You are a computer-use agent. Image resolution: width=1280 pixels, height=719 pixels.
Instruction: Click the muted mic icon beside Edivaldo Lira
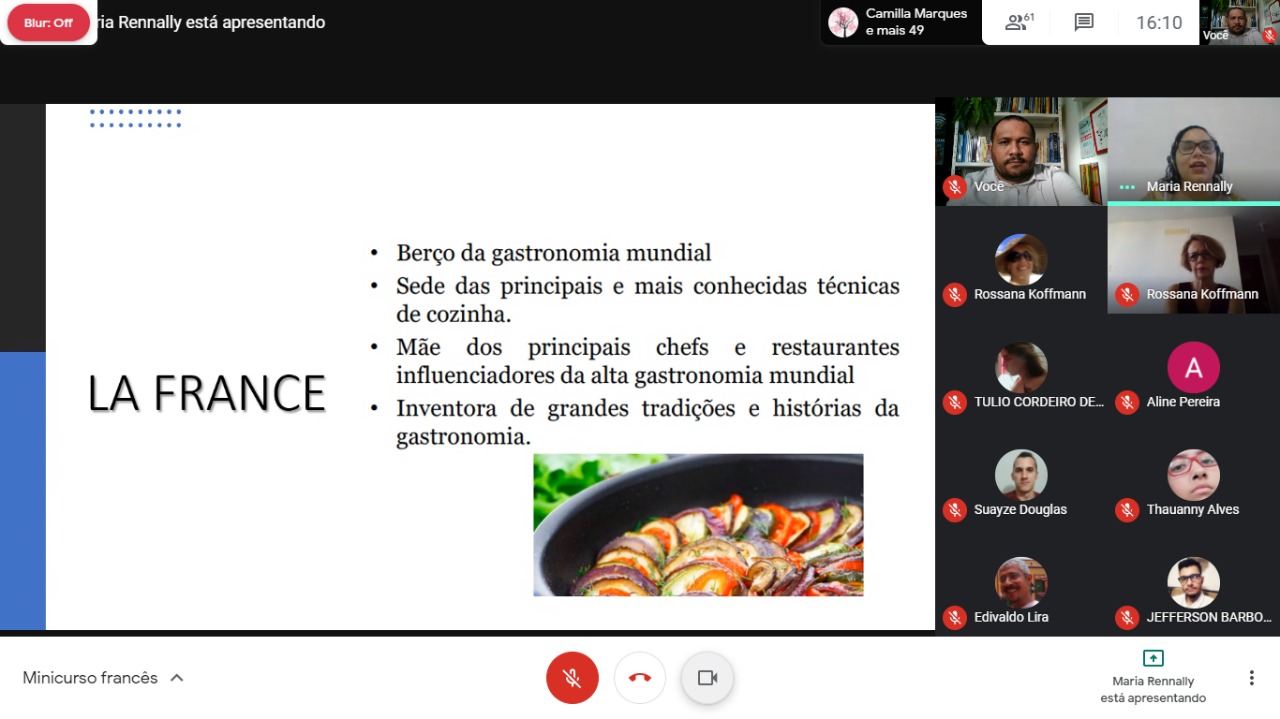pos(955,617)
